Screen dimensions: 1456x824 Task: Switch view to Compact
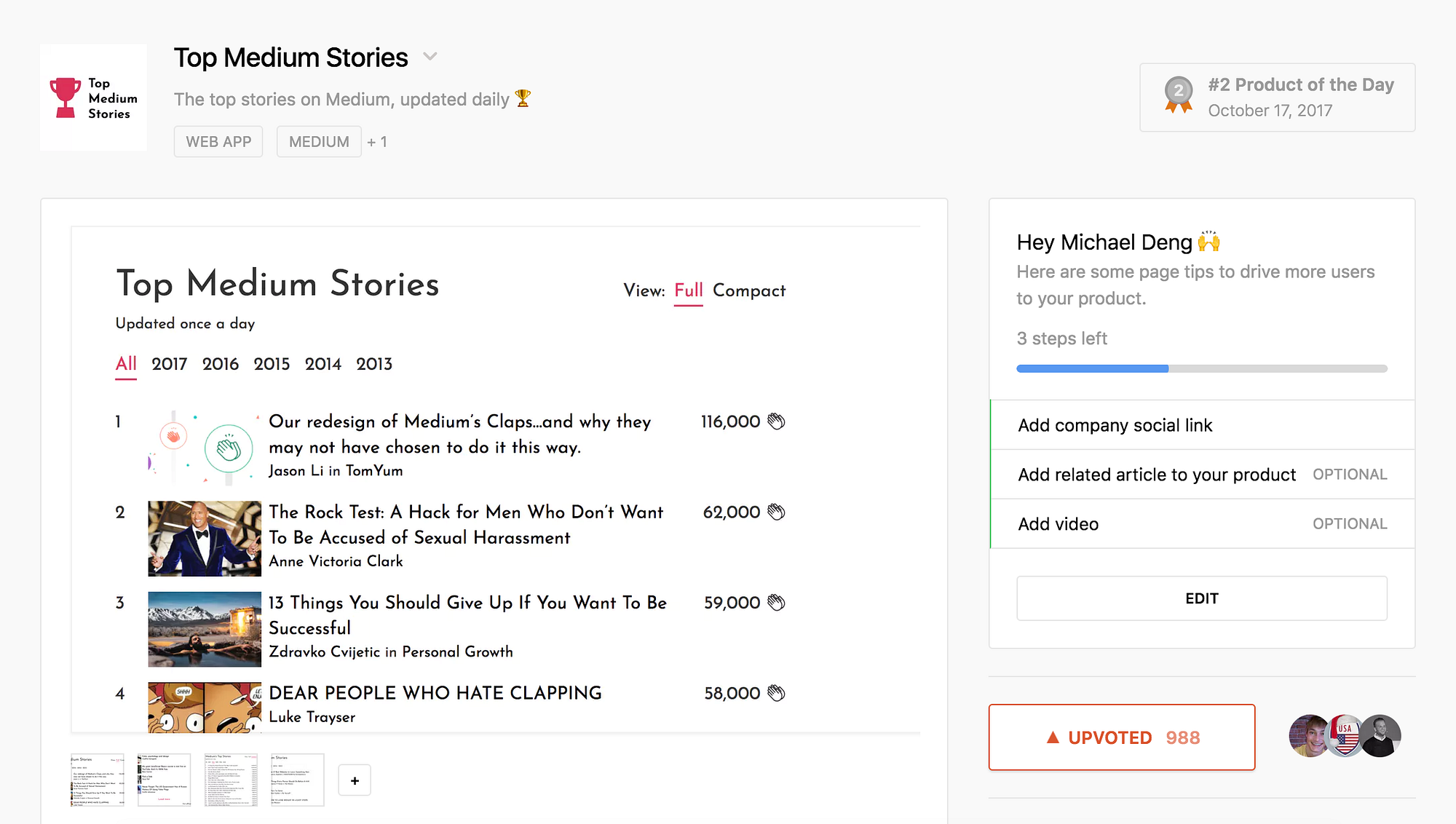pos(749,290)
